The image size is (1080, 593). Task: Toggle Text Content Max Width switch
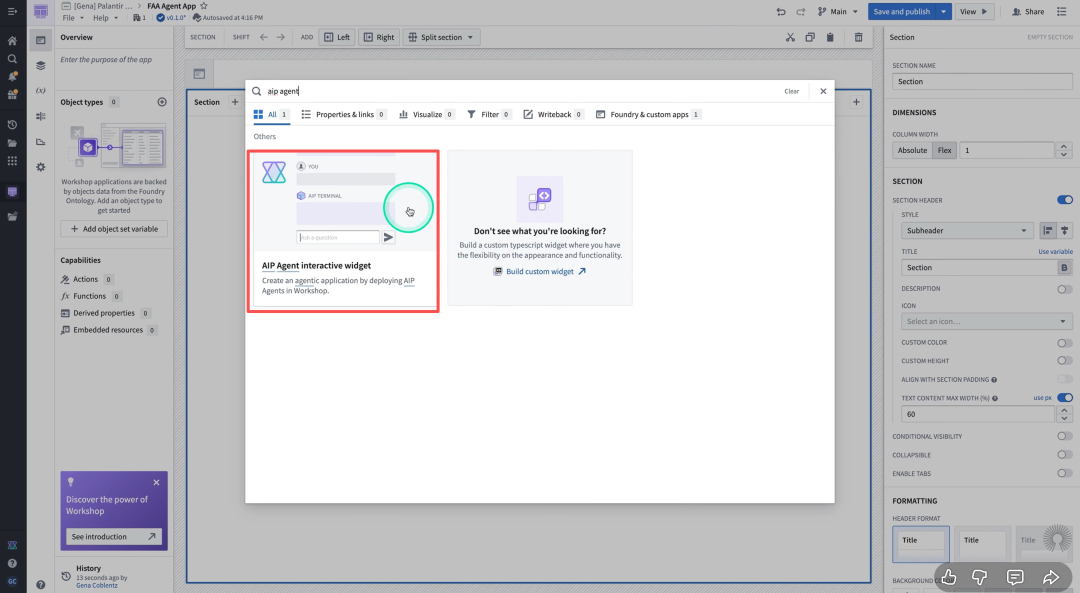(x=1065, y=397)
